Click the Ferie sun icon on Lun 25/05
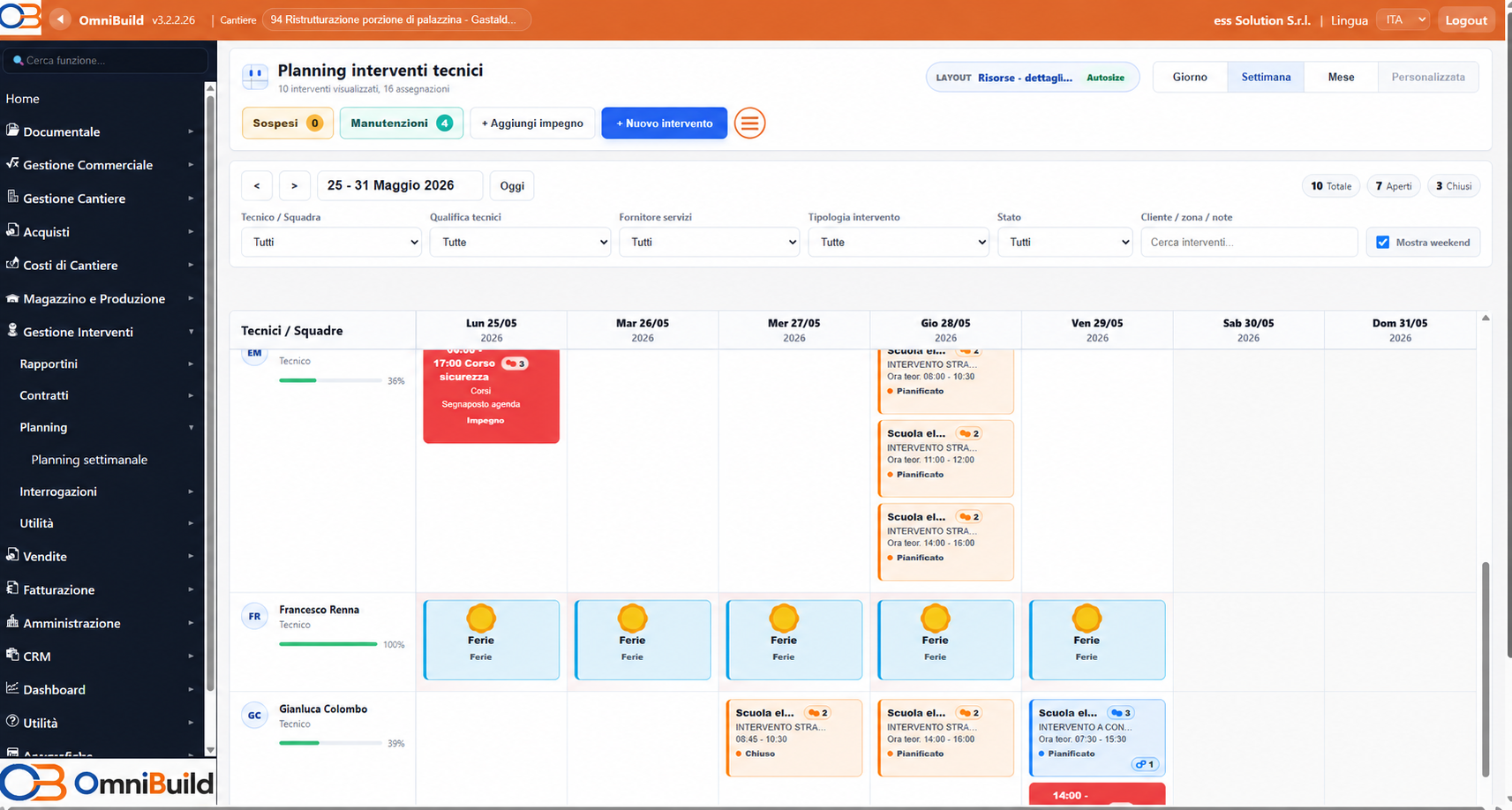1512x810 pixels. [x=481, y=618]
